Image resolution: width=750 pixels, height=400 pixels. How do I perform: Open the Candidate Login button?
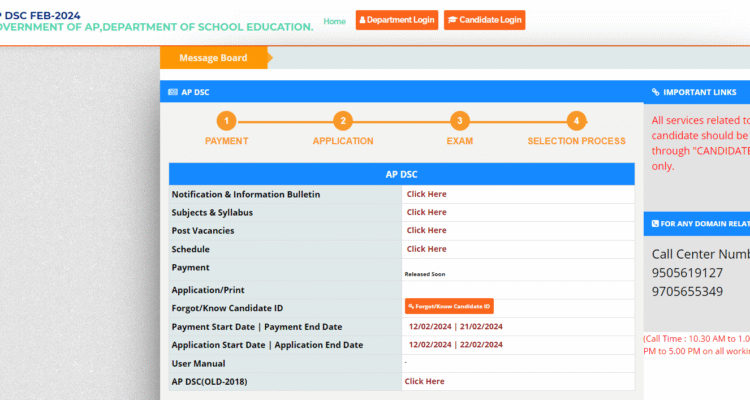pyautogui.click(x=484, y=20)
